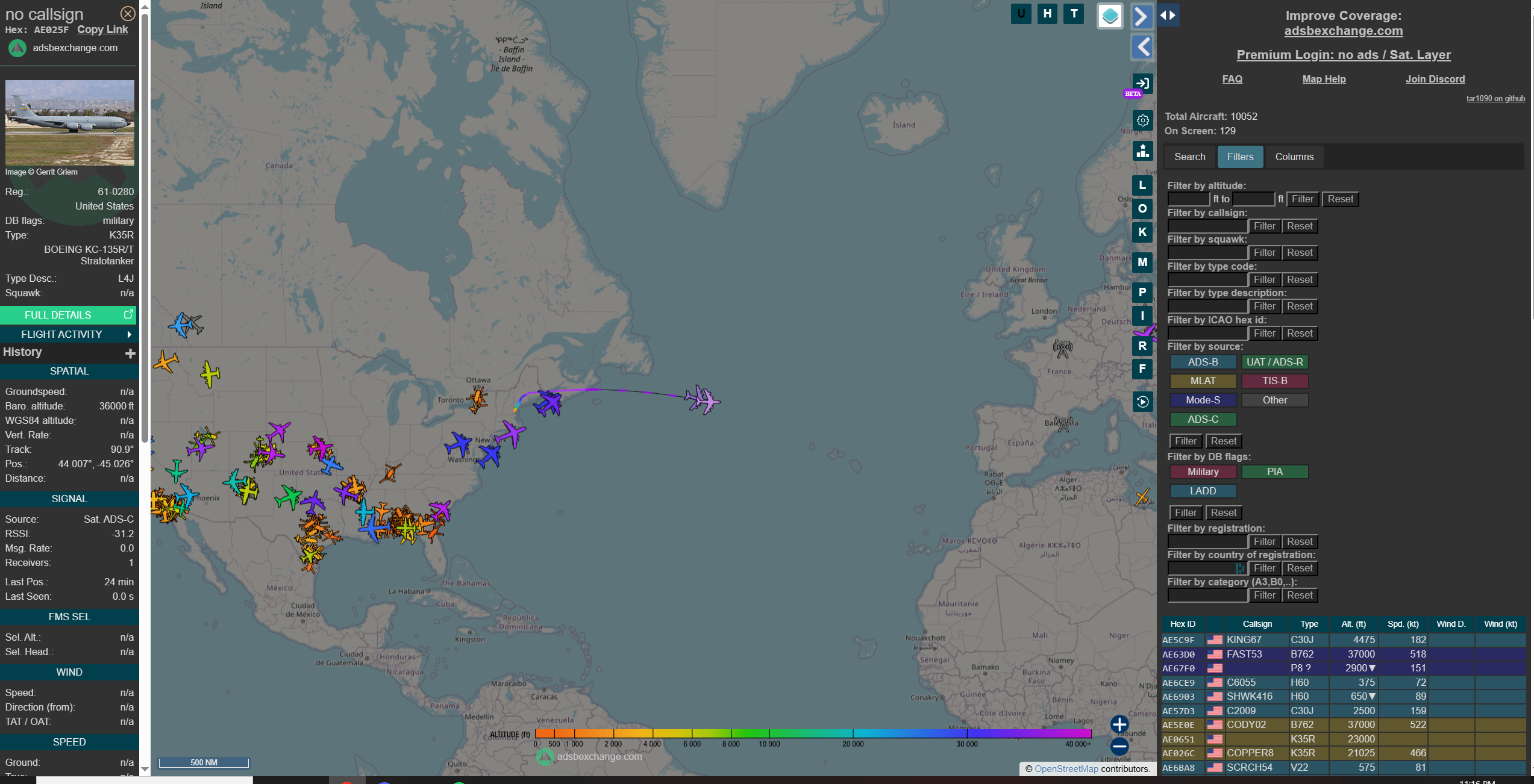Toggle the K map button
The height and width of the screenshot is (784, 1534).
tap(1142, 232)
